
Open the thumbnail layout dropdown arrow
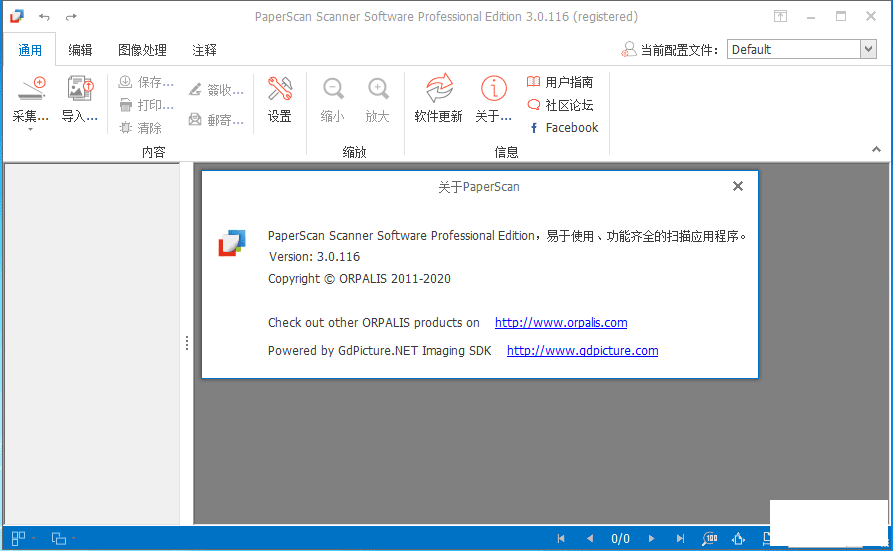tap(34, 538)
